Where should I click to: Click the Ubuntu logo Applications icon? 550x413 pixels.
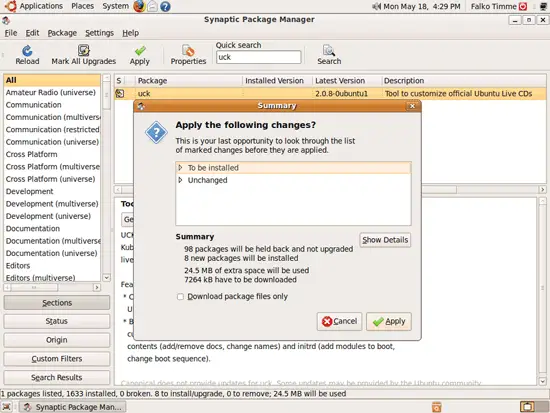coord(10,6)
